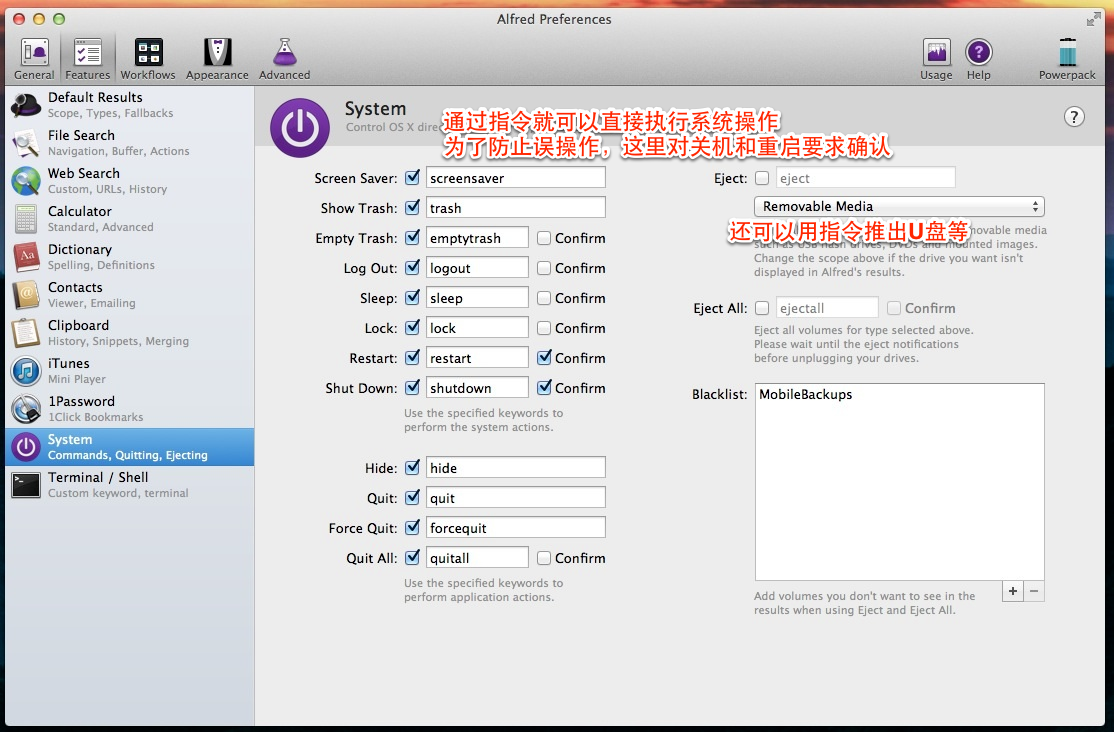Open the Dictionary settings
1114x732 pixels.
(130, 257)
